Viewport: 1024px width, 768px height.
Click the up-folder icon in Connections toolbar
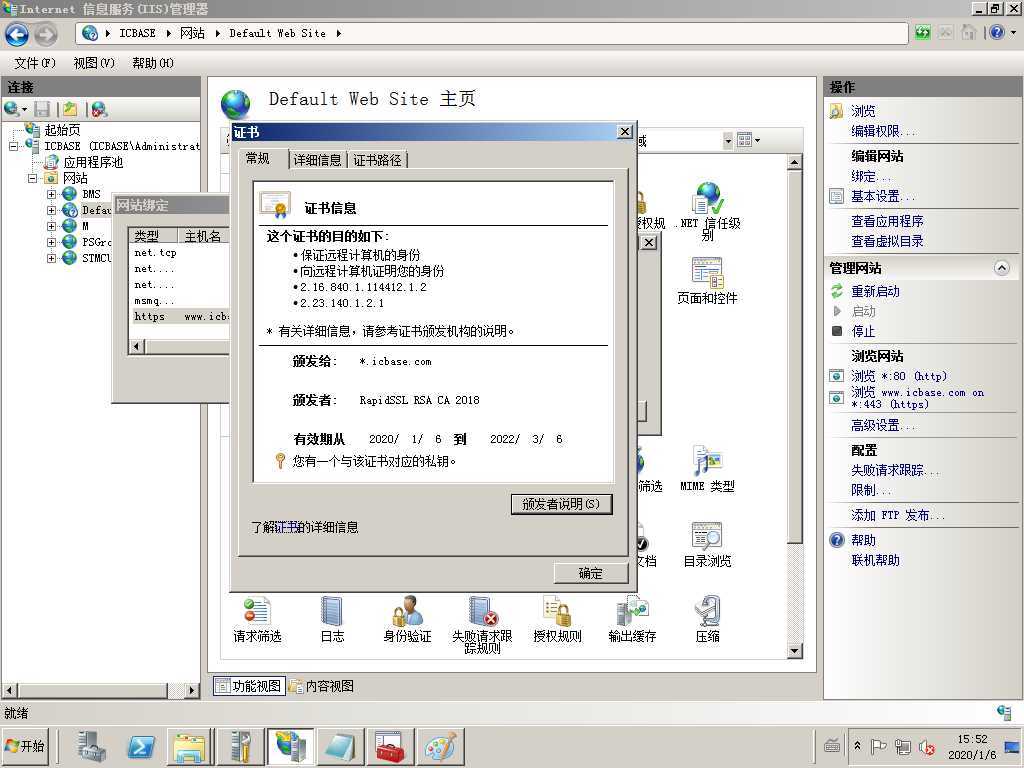[70, 109]
